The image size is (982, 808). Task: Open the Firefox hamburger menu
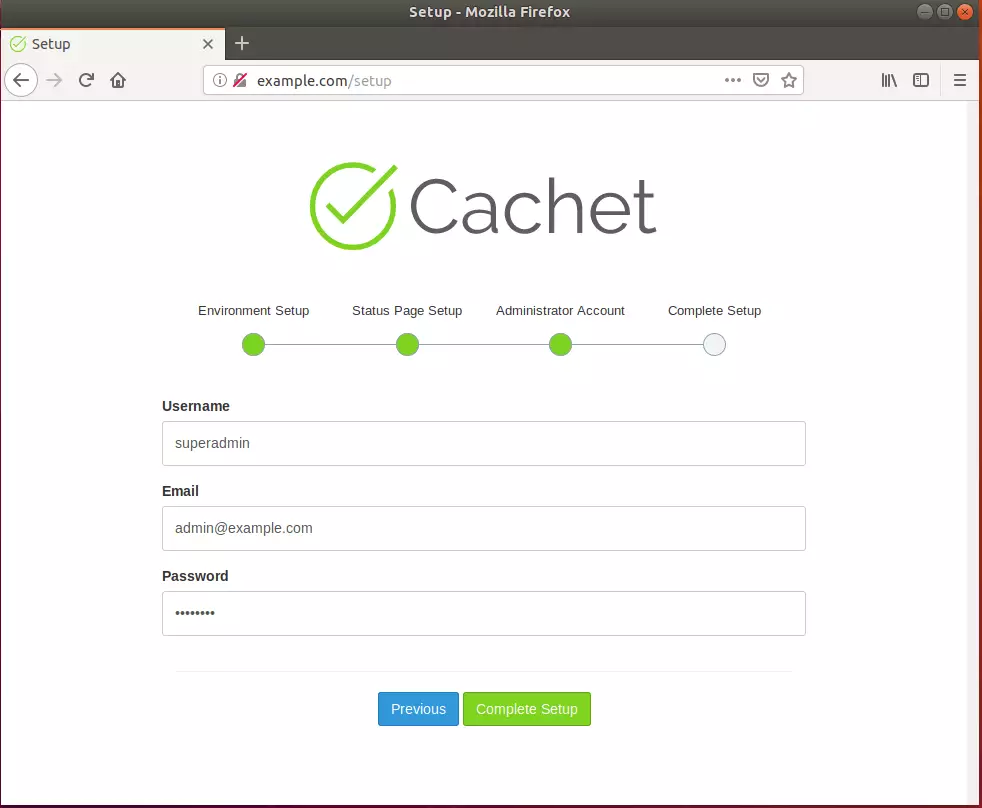click(959, 80)
